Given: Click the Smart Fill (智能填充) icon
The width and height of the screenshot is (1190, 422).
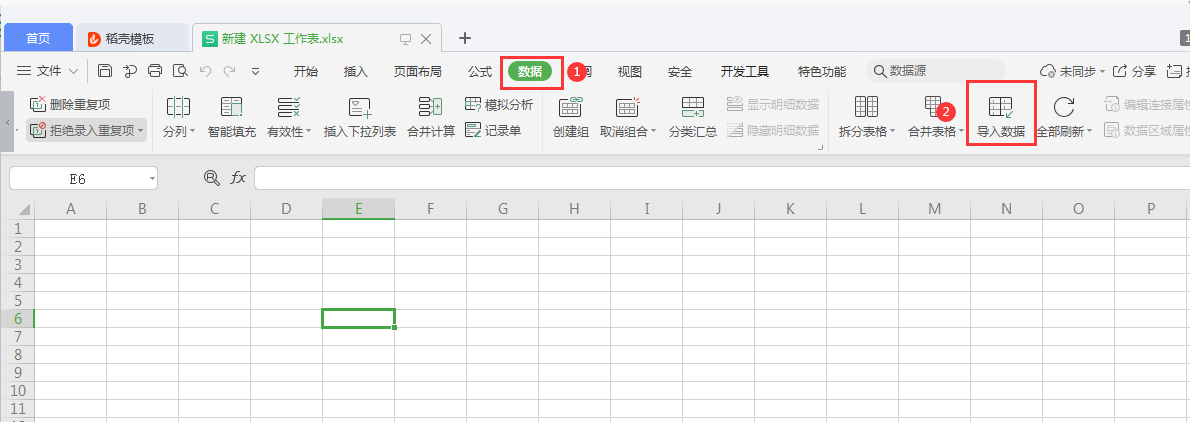Looking at the screenshot, I should [x=231, y=107].
